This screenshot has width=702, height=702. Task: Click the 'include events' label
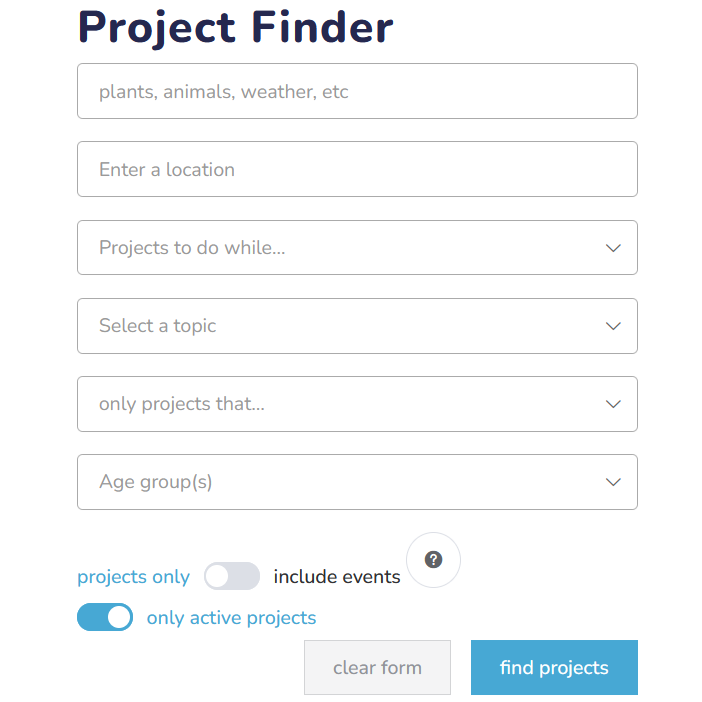(x=337, y=577)
